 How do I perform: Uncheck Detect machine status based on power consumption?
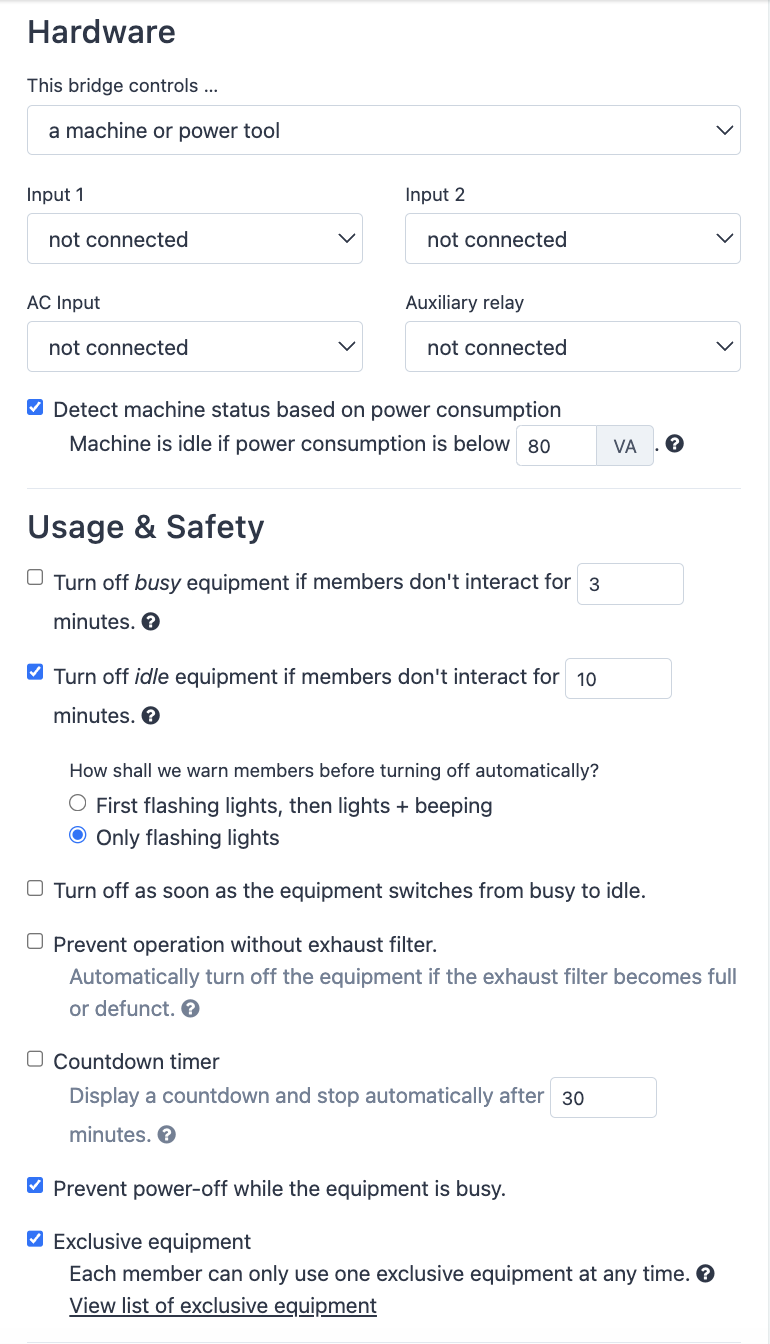click(x=35, y=408)
